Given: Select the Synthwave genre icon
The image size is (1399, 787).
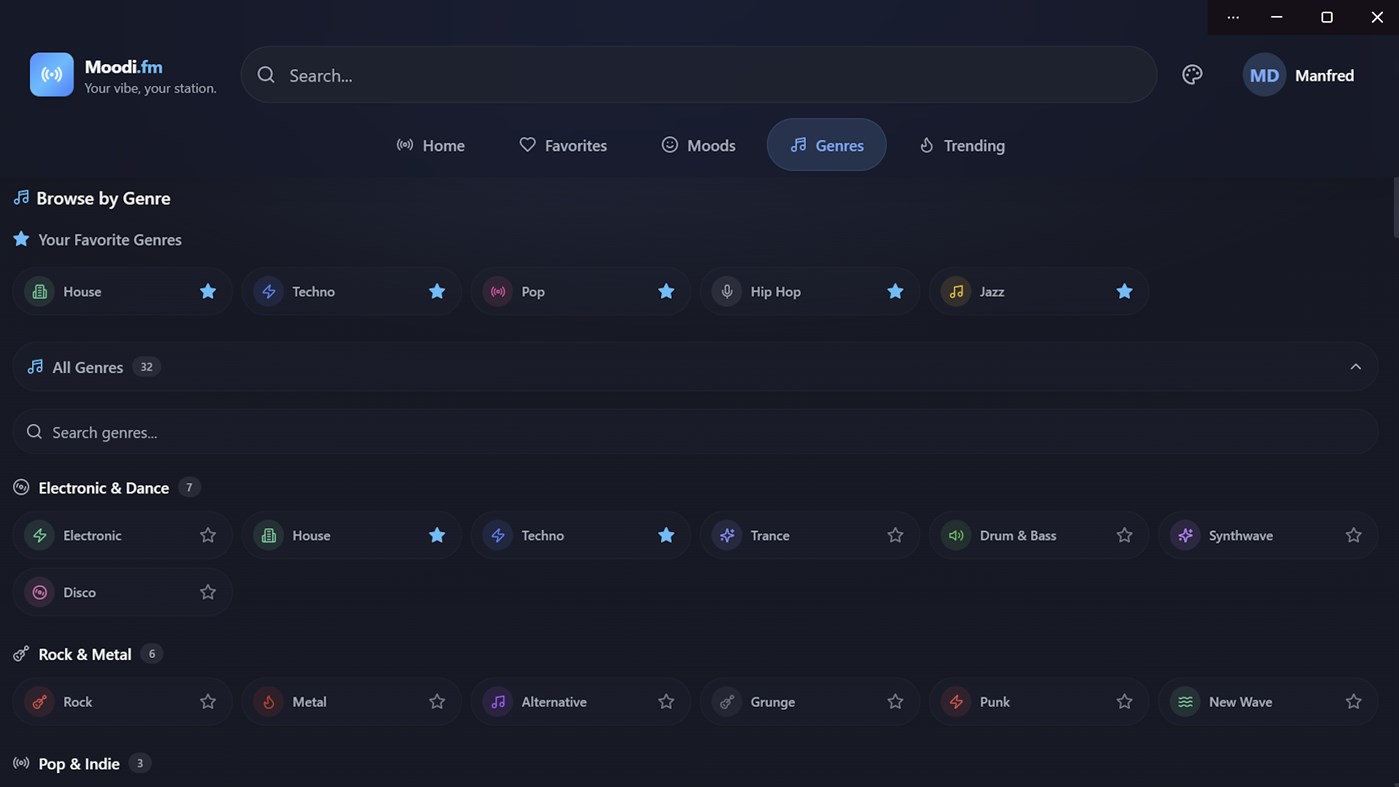Looking at the screenshot, I should click(x=1185, y=535).
